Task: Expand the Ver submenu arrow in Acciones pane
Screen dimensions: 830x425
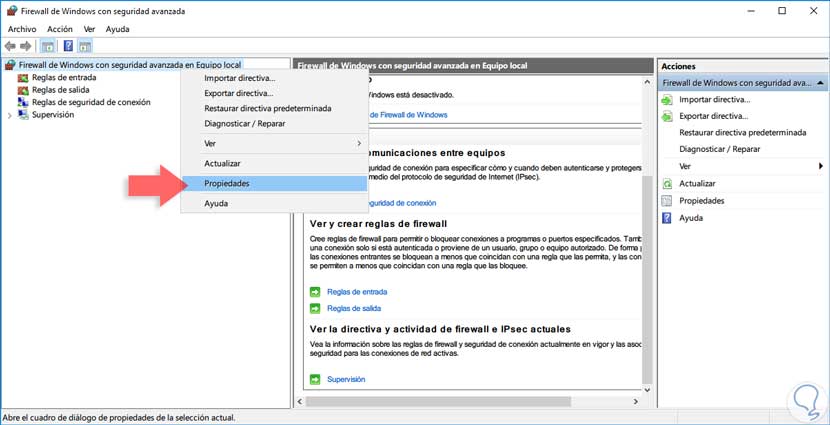Action: [x=820, y=166]
